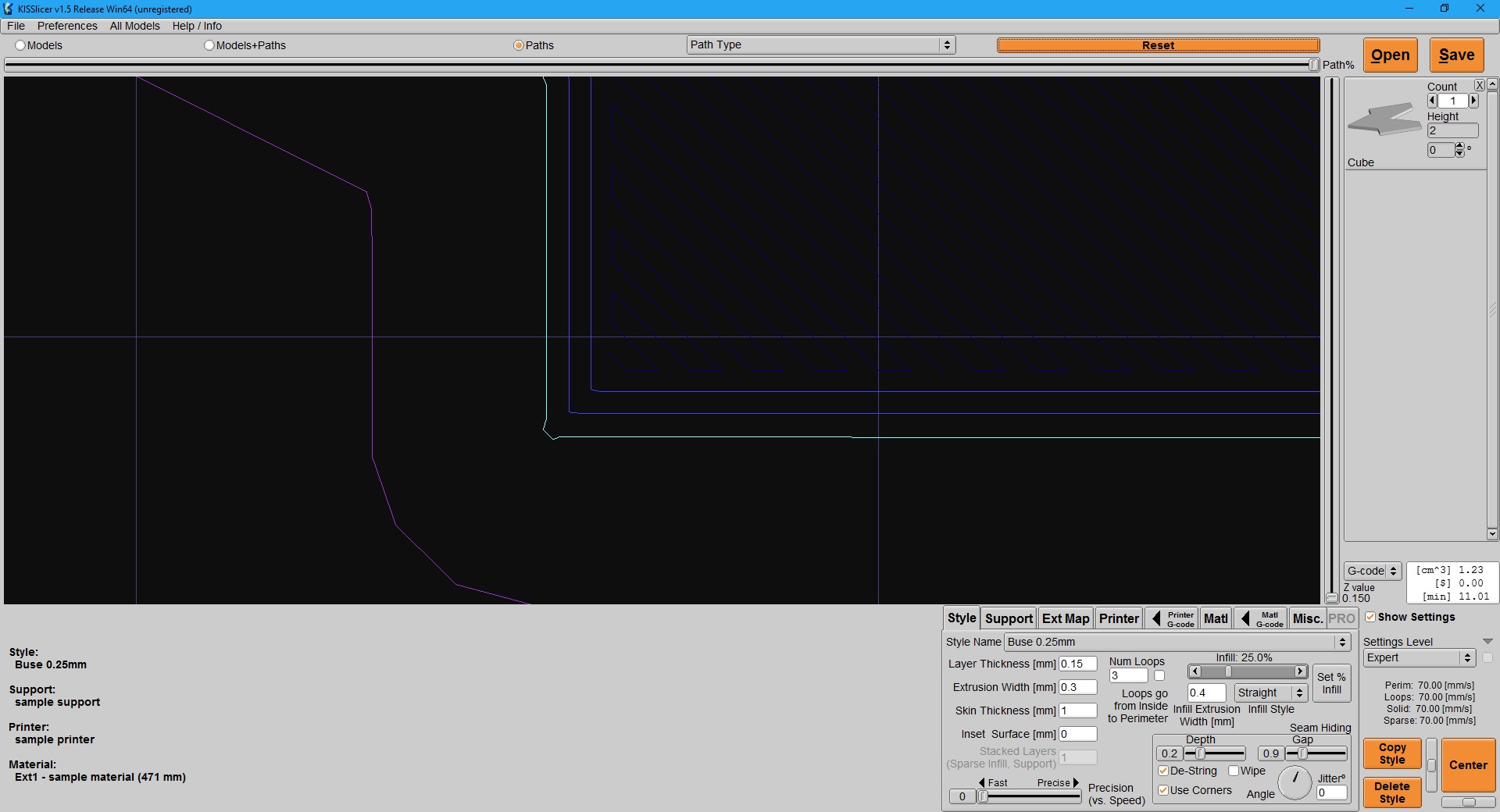Screen dimensions: 1500x812
Task: Click the KISSlicer app icon in title bar
Action: 9,9
